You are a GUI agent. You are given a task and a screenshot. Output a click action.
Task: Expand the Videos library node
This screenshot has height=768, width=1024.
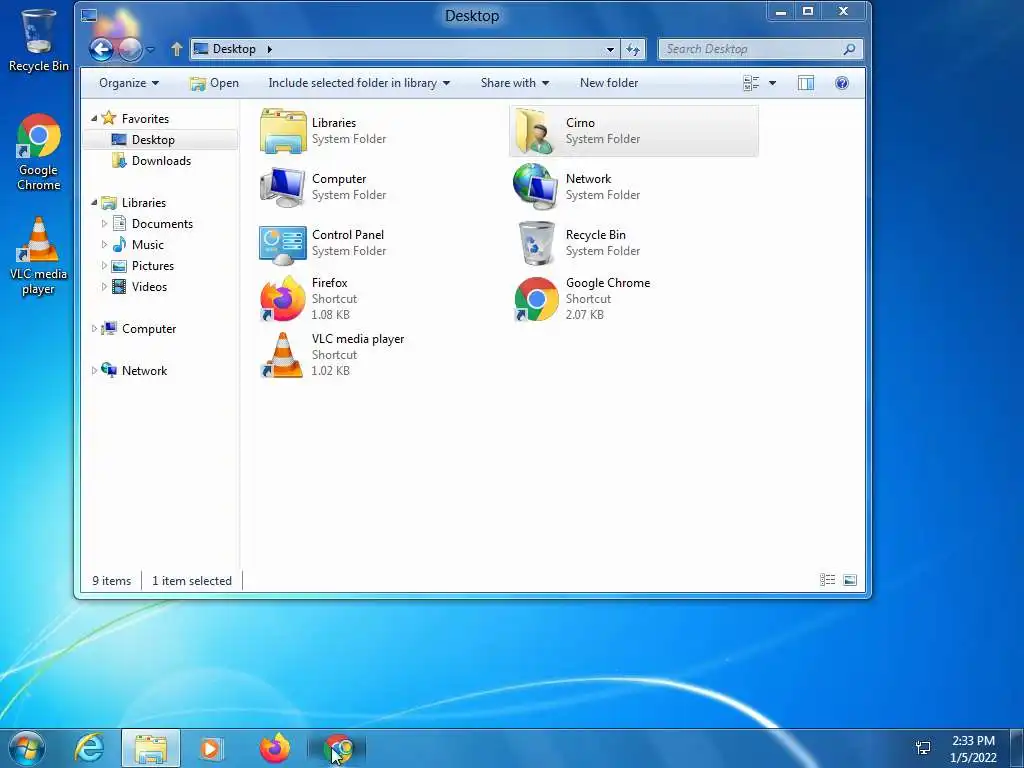[104, 286]
